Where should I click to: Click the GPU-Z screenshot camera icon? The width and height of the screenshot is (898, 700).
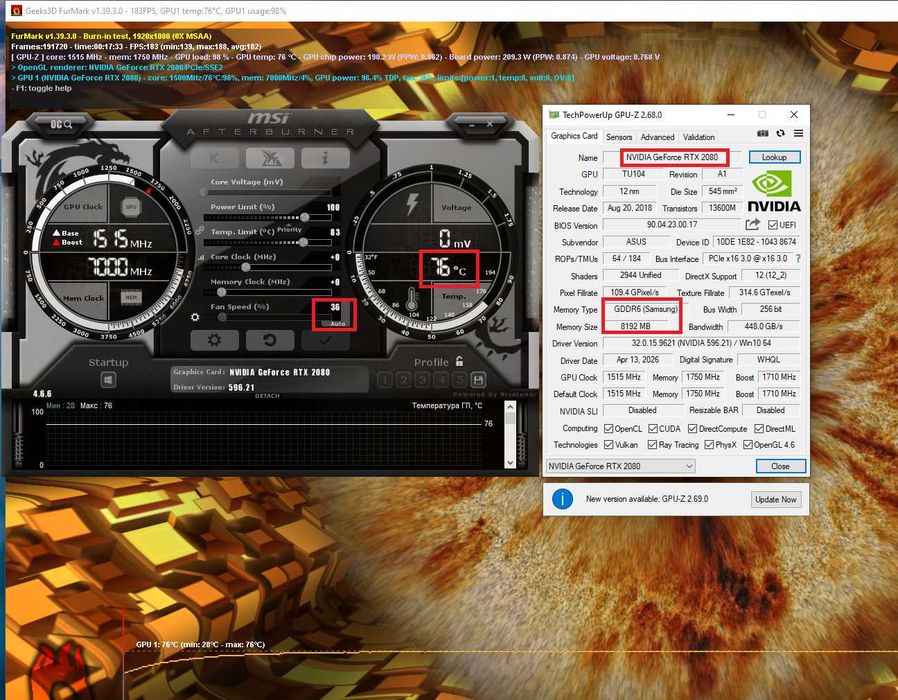[x=762, y=133]
